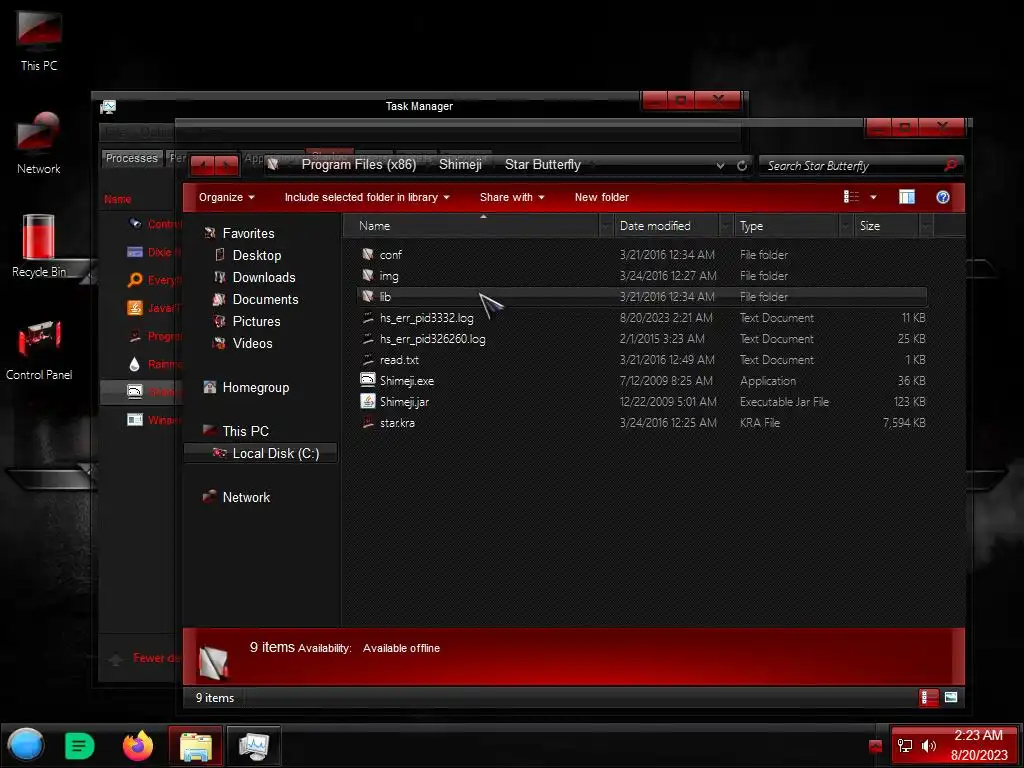Click the Start orb button
The image size is (1024, 768).
click(26, 745)
